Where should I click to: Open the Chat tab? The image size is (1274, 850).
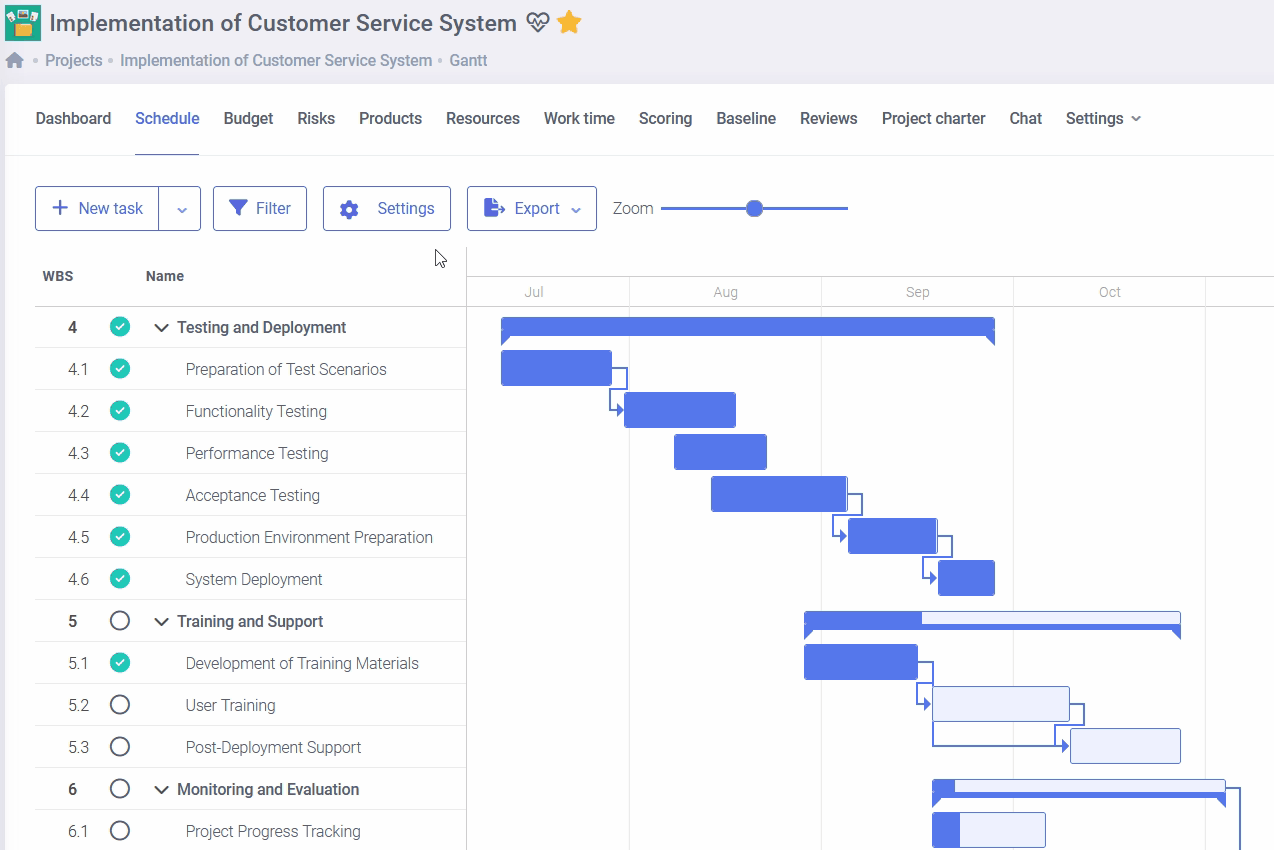pos(1025,118)
